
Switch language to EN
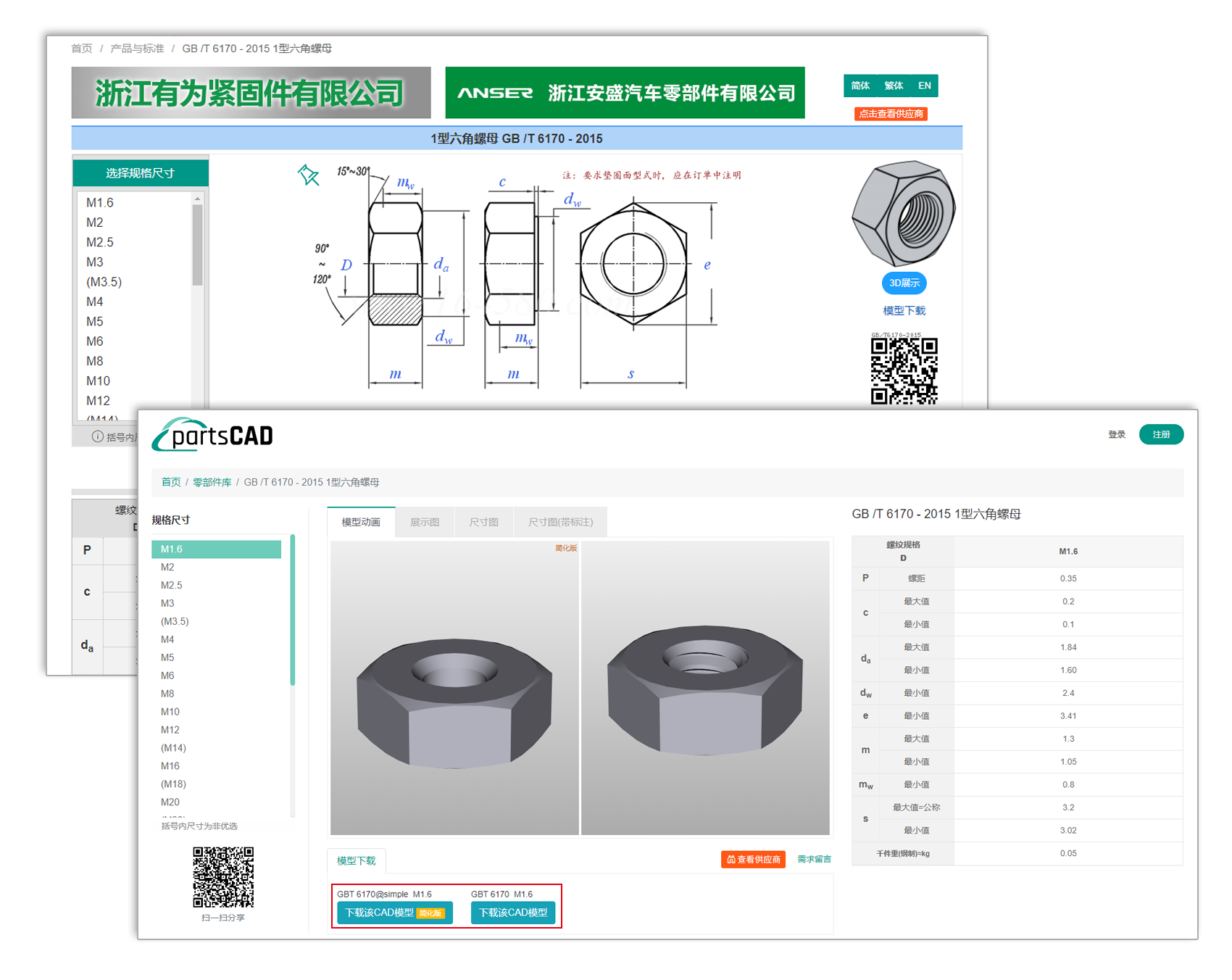[925, 86]
